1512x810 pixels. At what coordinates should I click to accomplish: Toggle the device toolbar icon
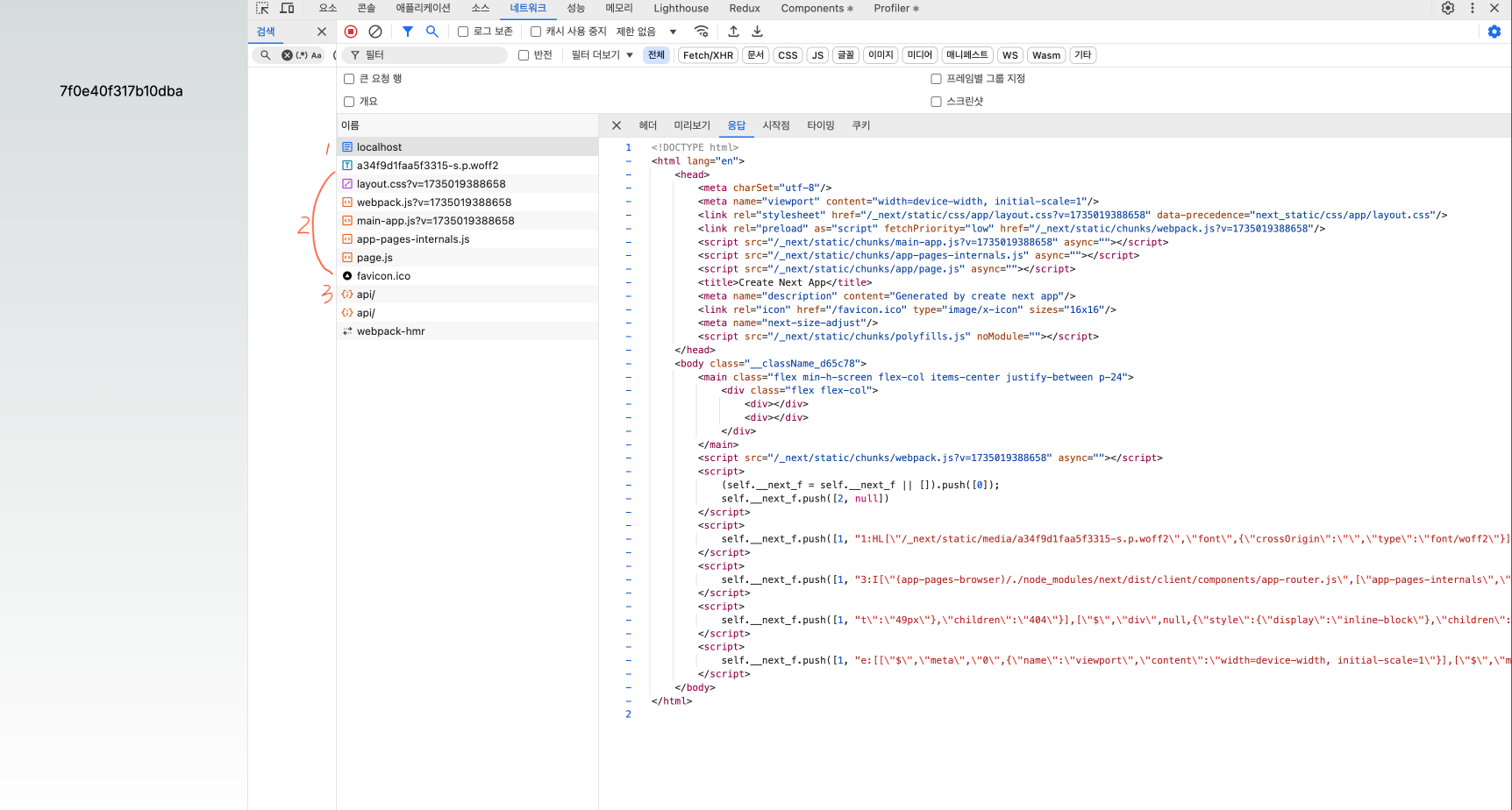tap(287, 8)
